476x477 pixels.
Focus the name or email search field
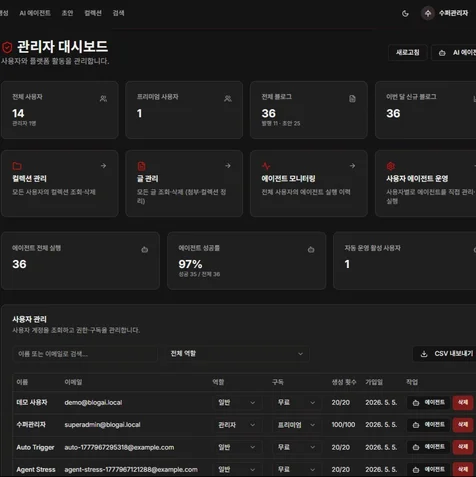click(x=85, y=354)
